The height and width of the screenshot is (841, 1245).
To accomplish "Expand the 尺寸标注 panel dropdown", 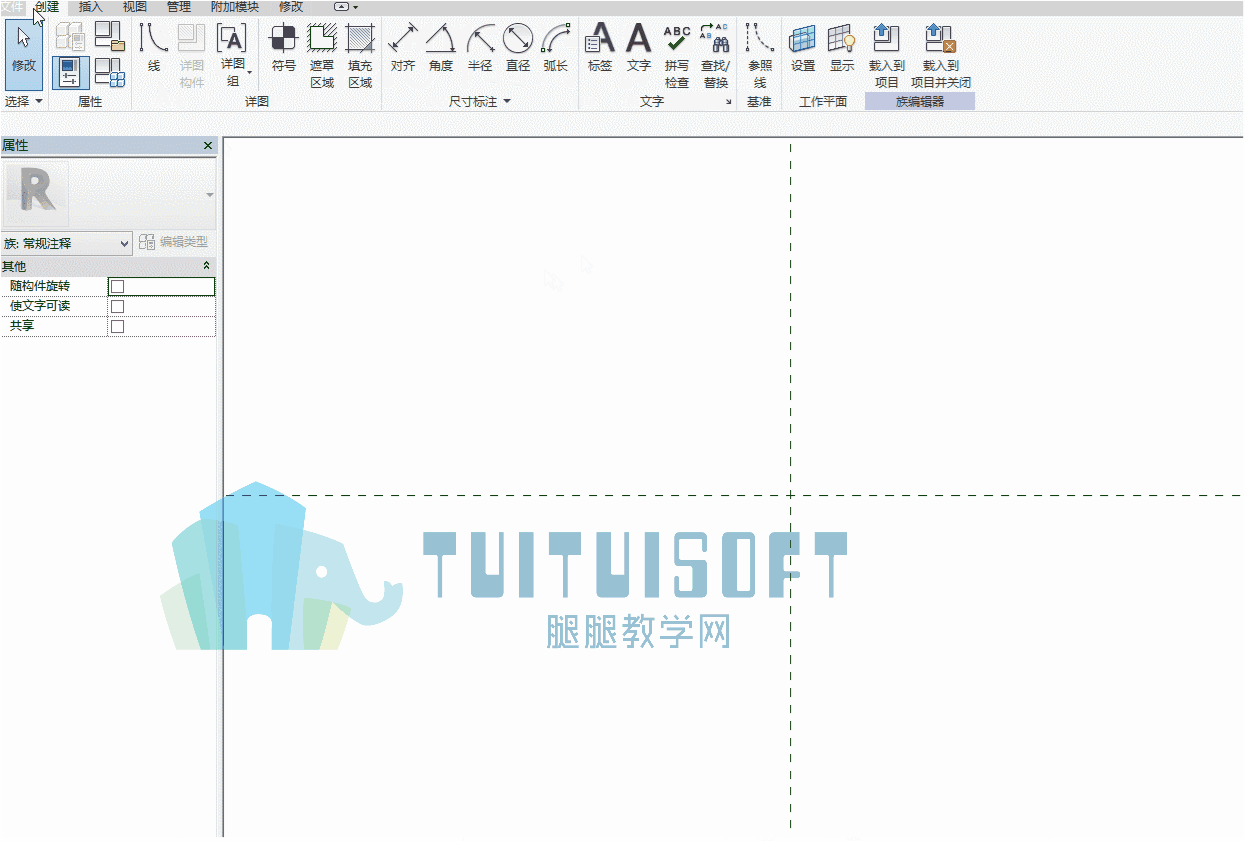I will [480, 102].
